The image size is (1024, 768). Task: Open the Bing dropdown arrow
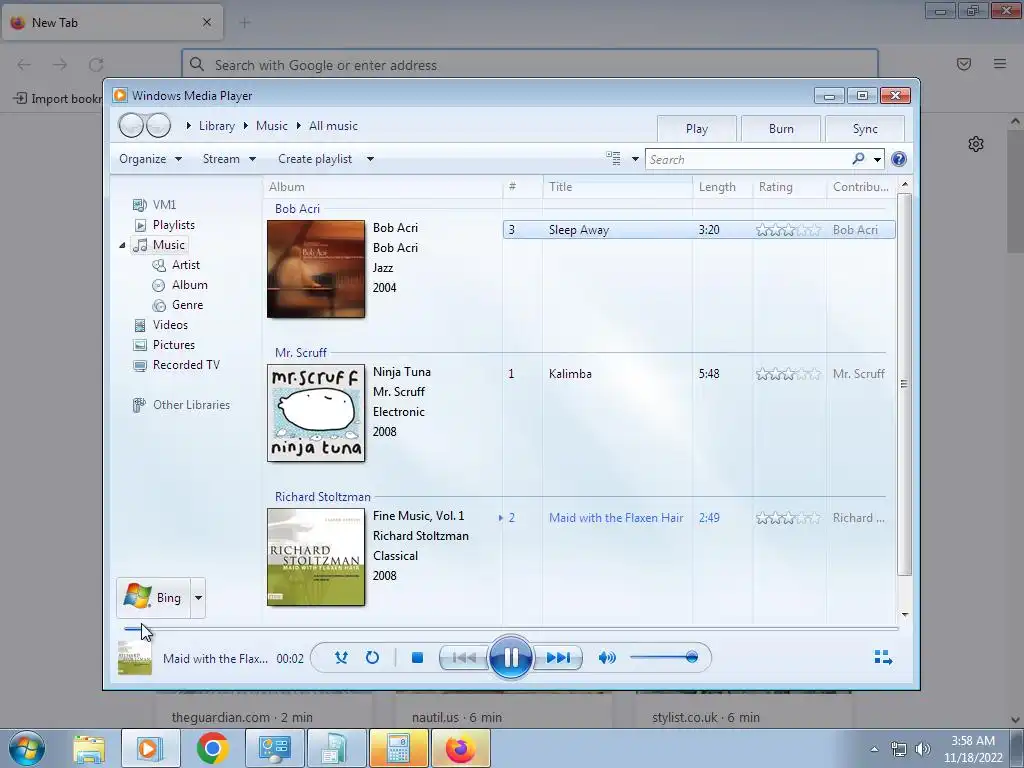(198, 598)
